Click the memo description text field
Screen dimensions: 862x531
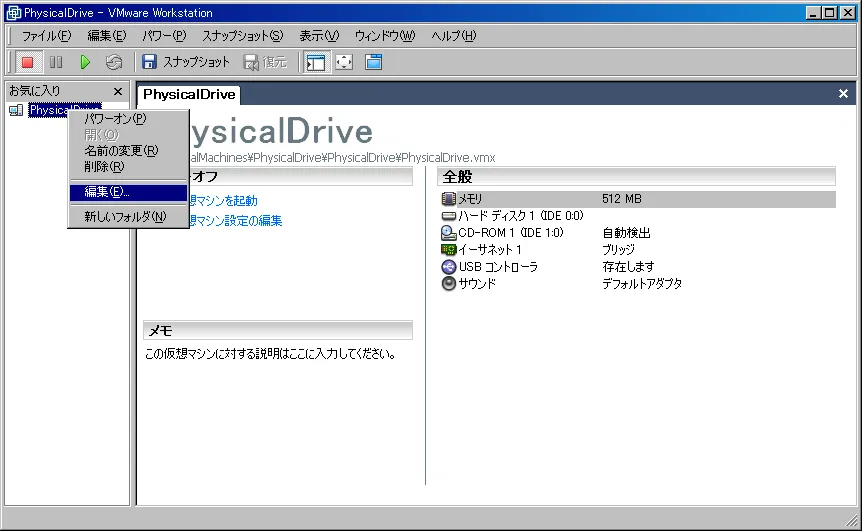[x=270, y=354]
